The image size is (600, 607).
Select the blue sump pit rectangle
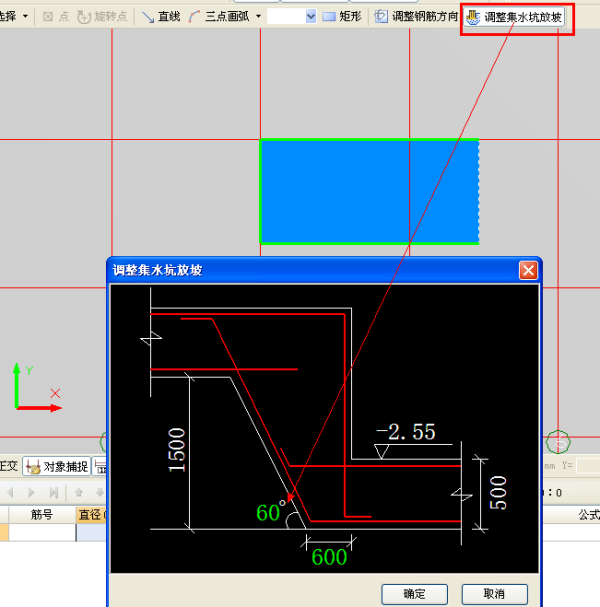pos(369,191)
